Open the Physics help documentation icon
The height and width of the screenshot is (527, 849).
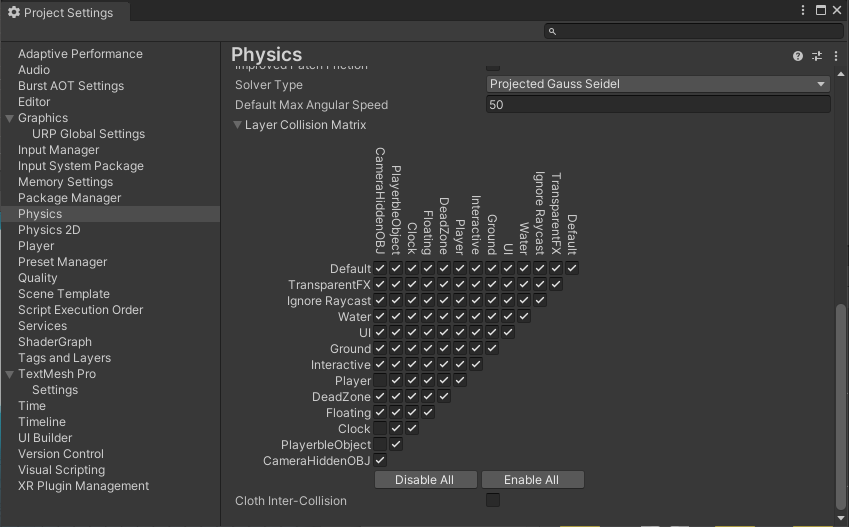tap(798, 57)
